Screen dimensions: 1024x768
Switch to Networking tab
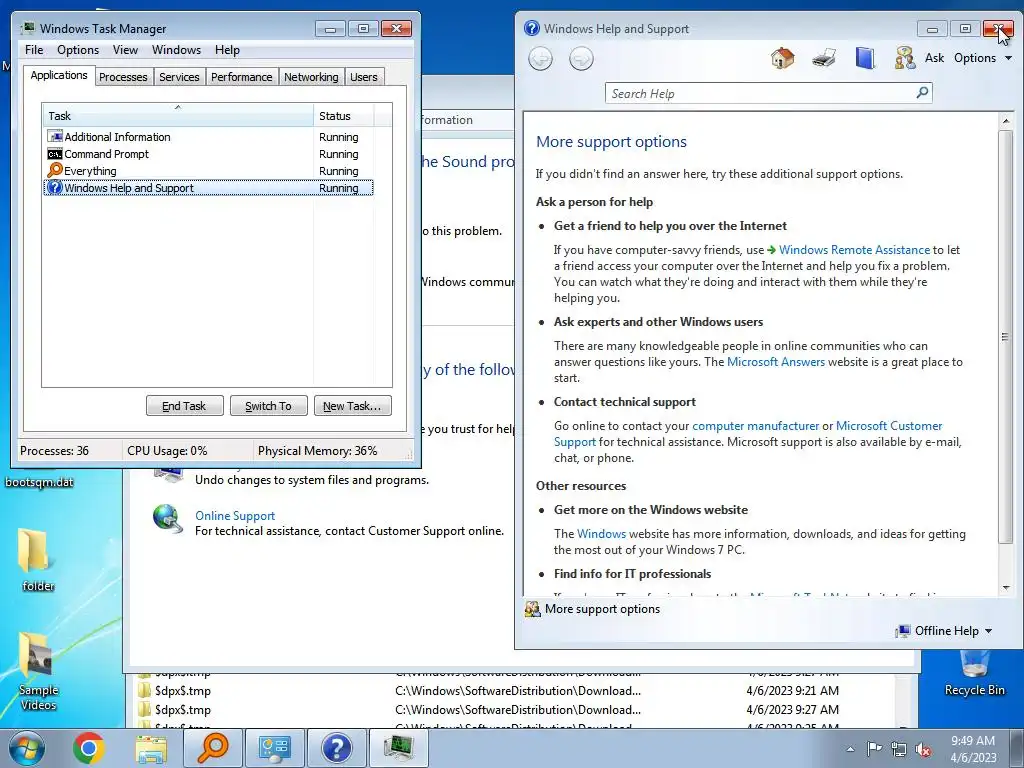tap(311, 76)
